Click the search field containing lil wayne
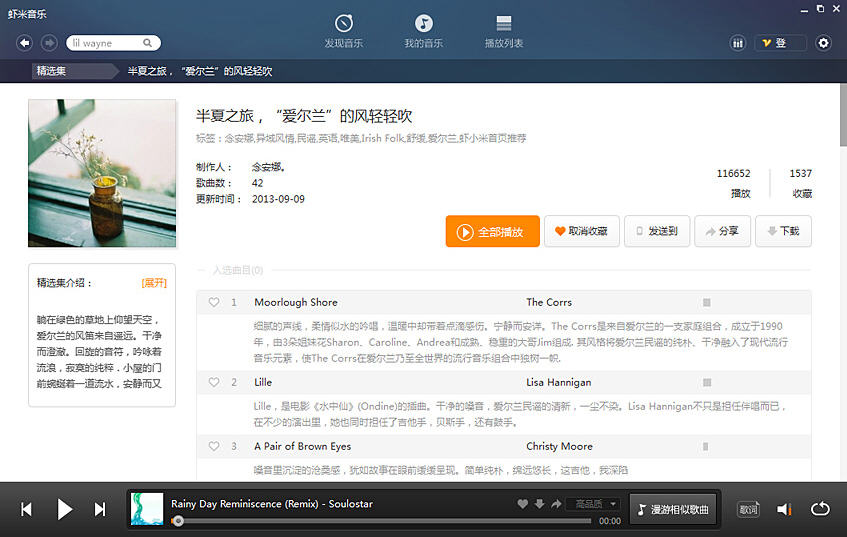Screen dimensions: 847x537 (105, 43)
